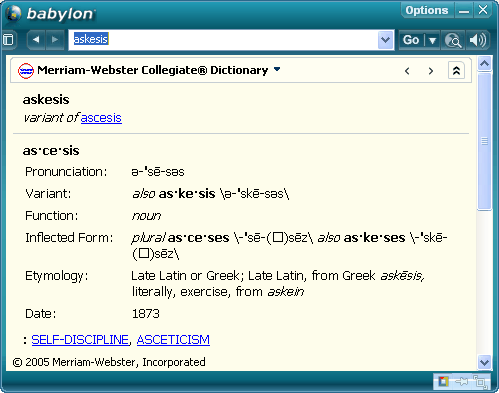499x393 pixels.
Task: Click the askesis headword text
Action: (x=46, y=100)
